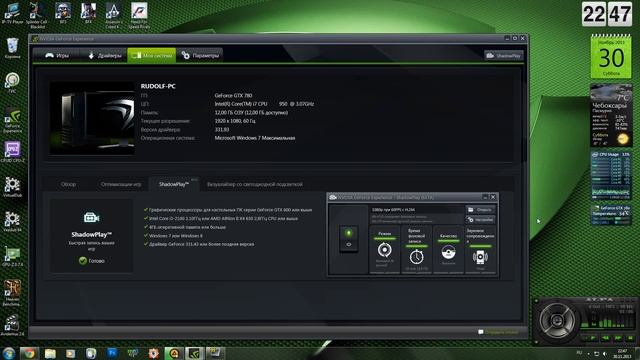This screenshot has height=360, width=640.
Task: Open the Параметры tab
Action: pyautogui.click(x=200, y=56)
